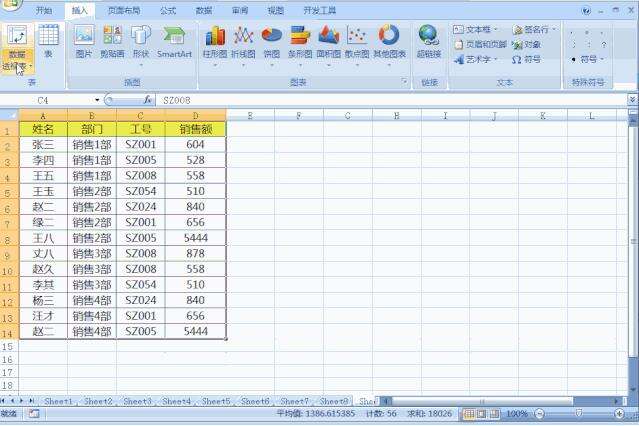Expand the Name Box dropdown
Viewport: 639px width, 426px height.
97,100
